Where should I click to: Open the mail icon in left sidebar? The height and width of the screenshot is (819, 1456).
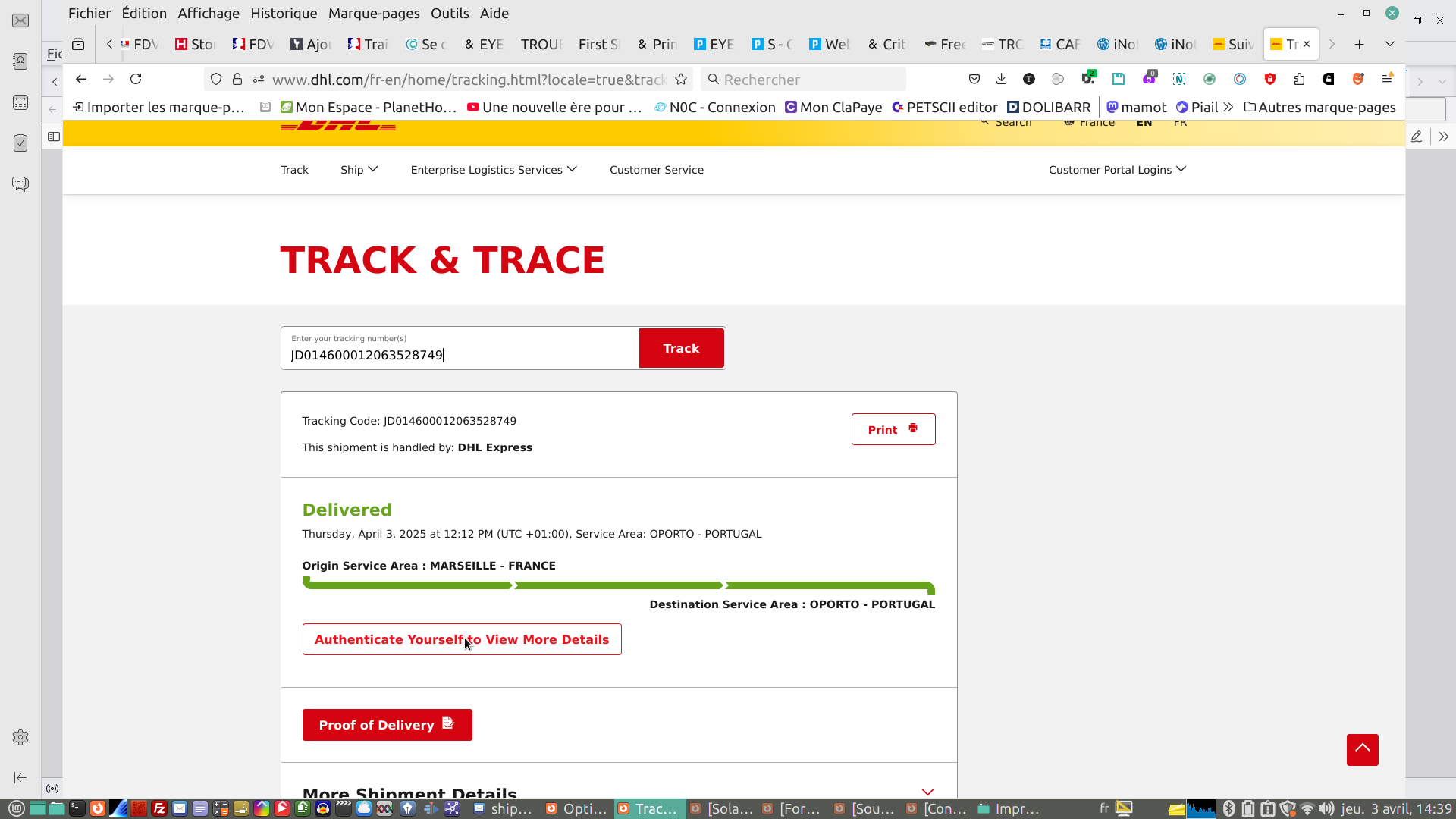(20, 20)
